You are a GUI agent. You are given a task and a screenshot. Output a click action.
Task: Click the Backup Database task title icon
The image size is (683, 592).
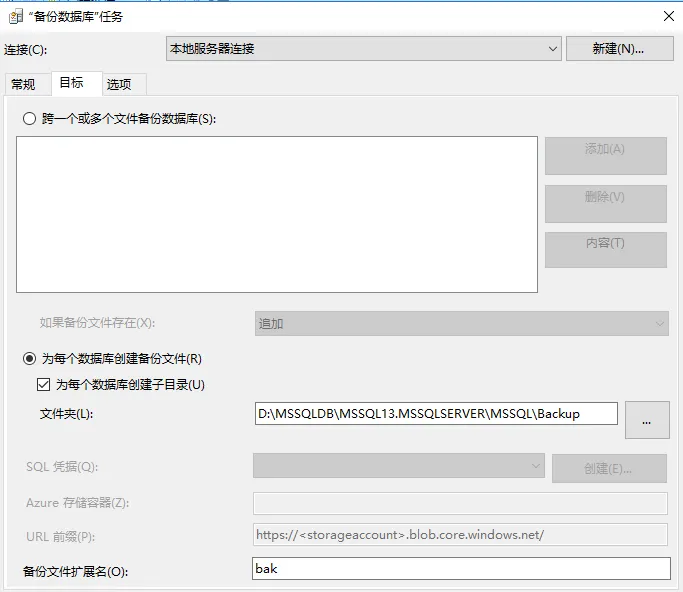click(16, 17)
